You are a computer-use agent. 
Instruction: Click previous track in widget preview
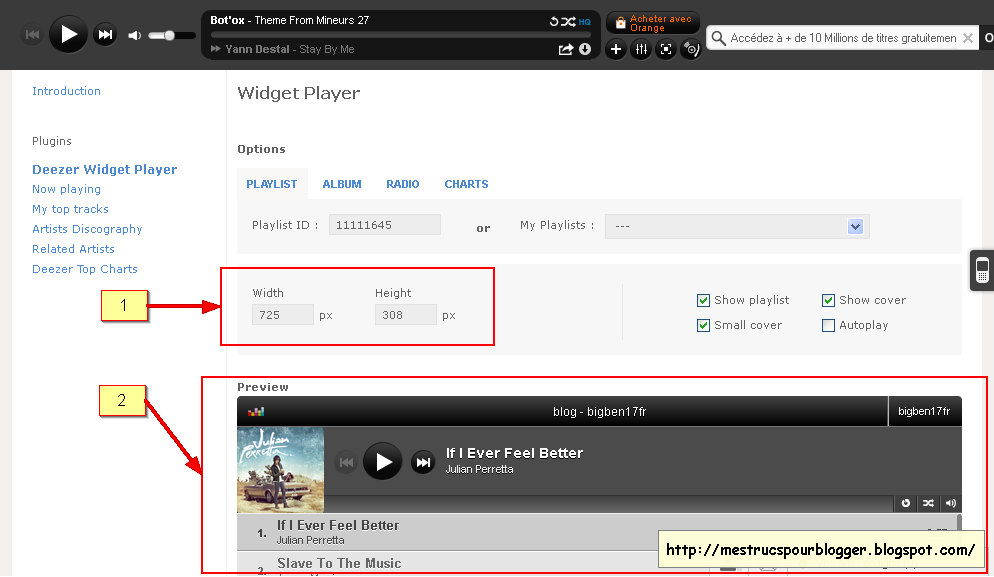pyautogui.click(x=346, y=462)
